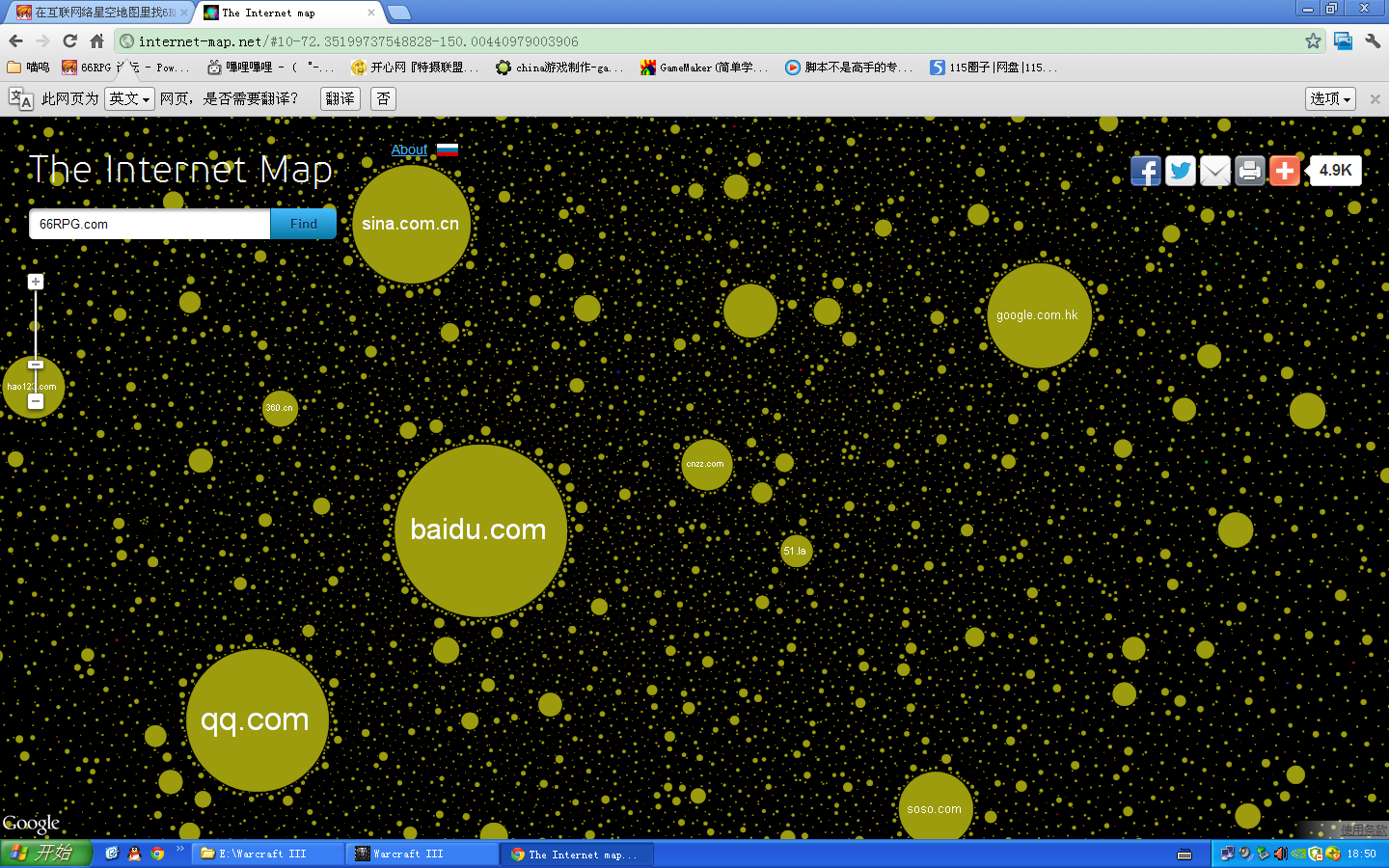Bookmark this page with the star
This screenshot has height=868, width=1389.
(x=1313, y=41)
